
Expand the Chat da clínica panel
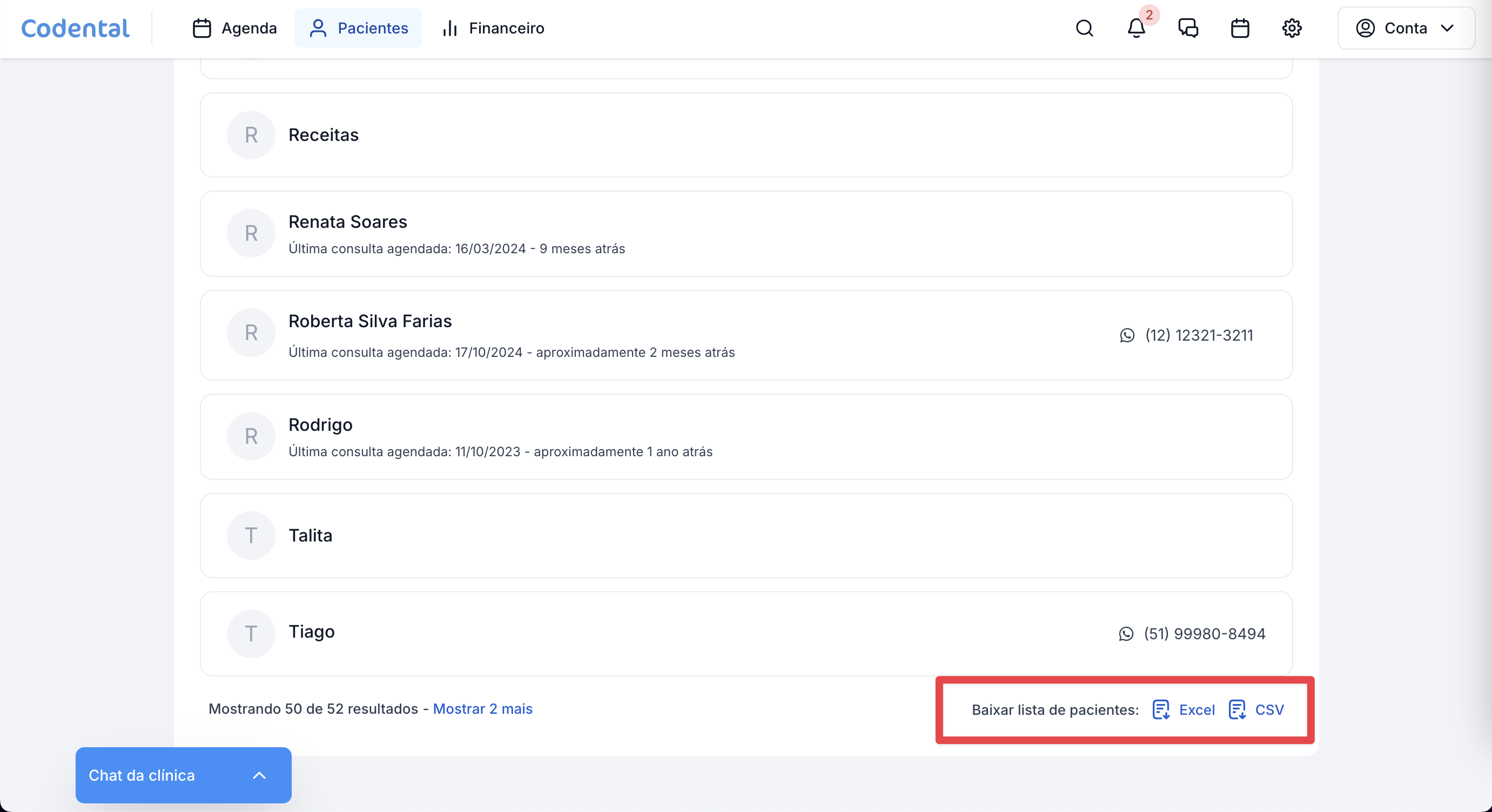(183, 775)
